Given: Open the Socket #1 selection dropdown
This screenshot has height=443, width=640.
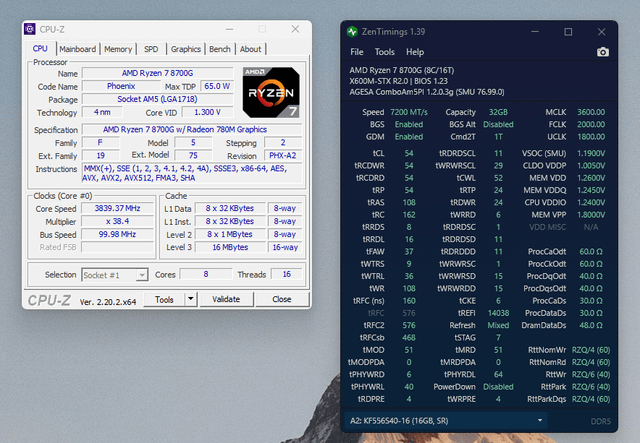Looking at the screenshot, I should pyautogui.click(x=114, y=275).
